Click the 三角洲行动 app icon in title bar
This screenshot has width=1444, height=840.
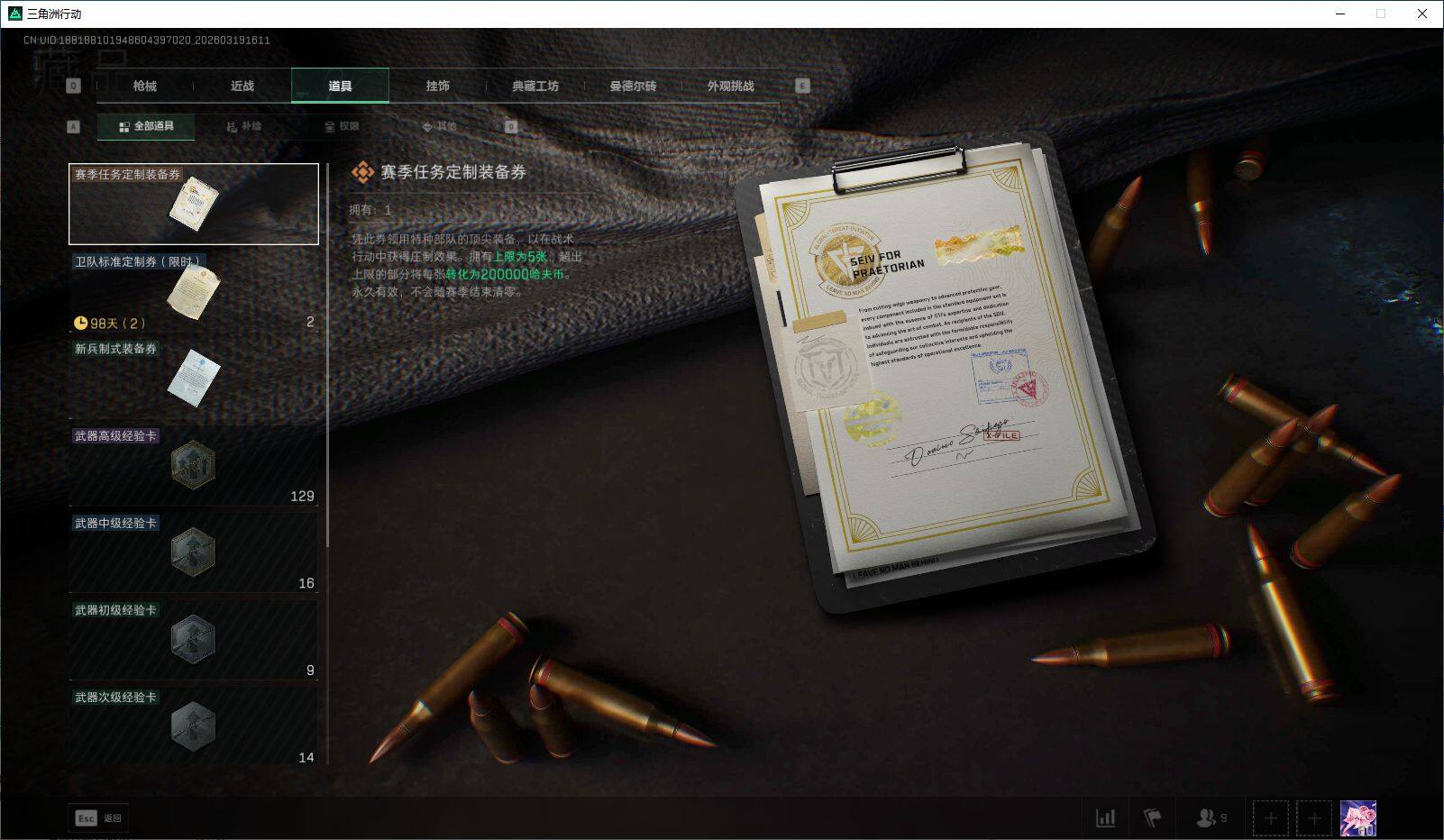click(x=14, y=14)
